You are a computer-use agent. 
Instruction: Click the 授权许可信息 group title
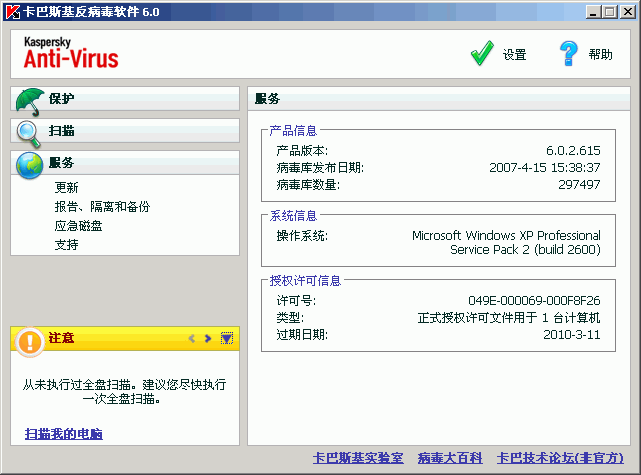(305, 280)
